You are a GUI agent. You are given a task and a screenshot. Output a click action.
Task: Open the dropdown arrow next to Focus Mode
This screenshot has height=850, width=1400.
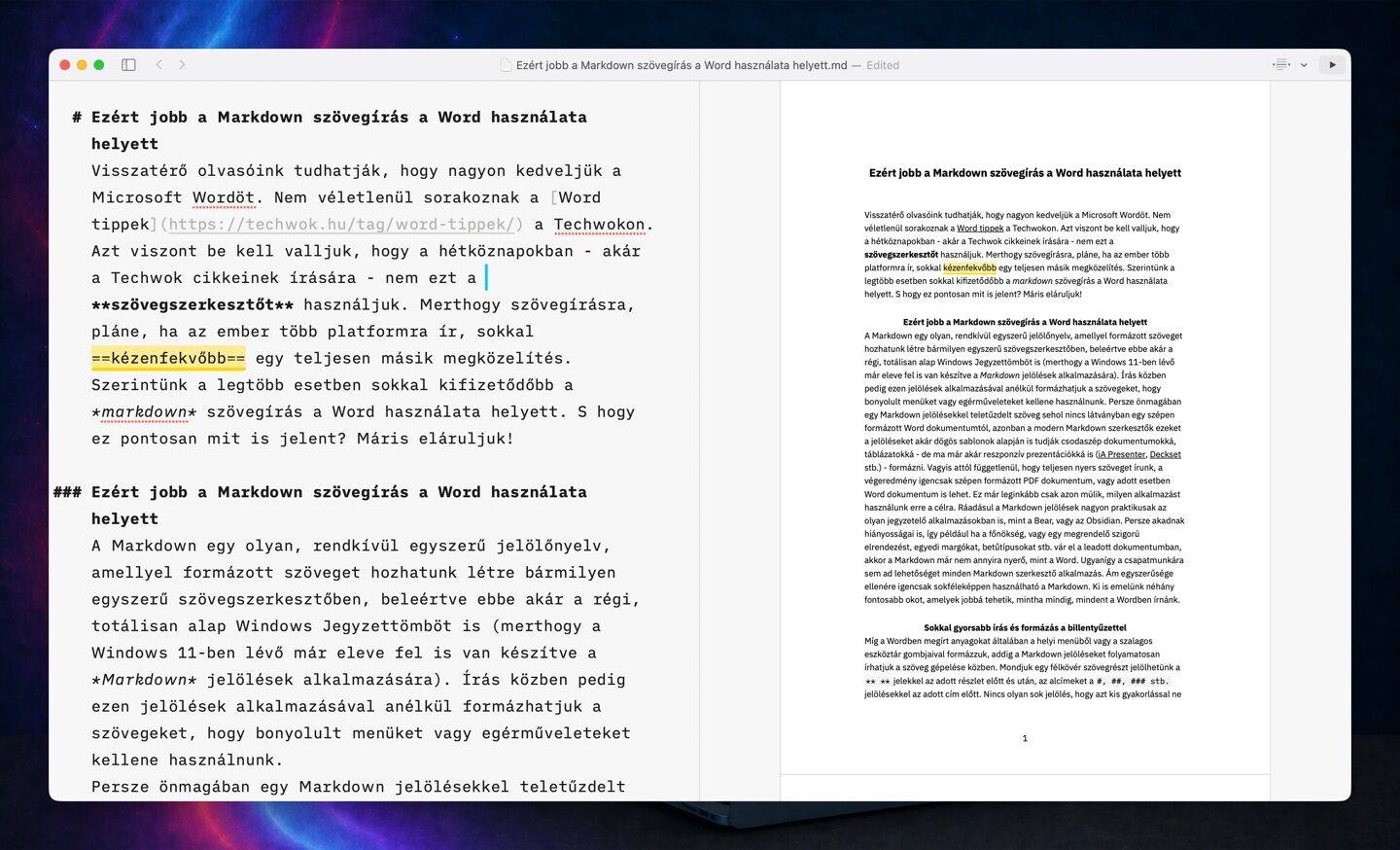click(x=1304, y=65)
